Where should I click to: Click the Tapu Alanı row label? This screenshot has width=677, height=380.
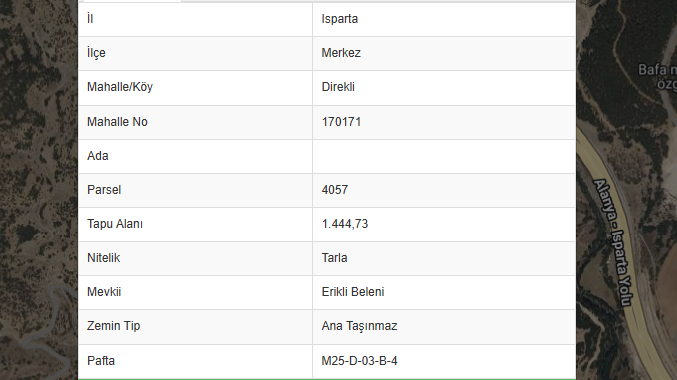point(115,224)
